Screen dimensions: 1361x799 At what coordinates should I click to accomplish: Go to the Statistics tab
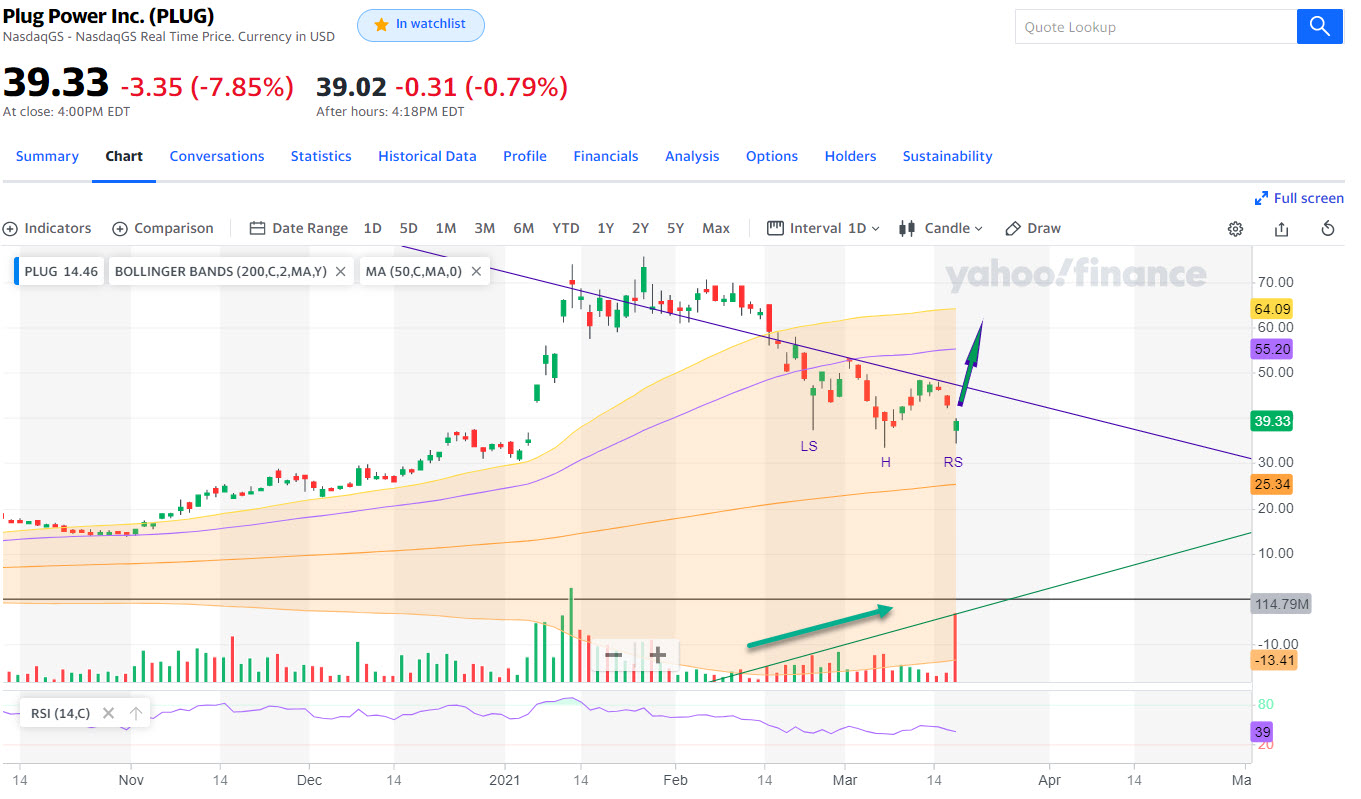point(321,156)
